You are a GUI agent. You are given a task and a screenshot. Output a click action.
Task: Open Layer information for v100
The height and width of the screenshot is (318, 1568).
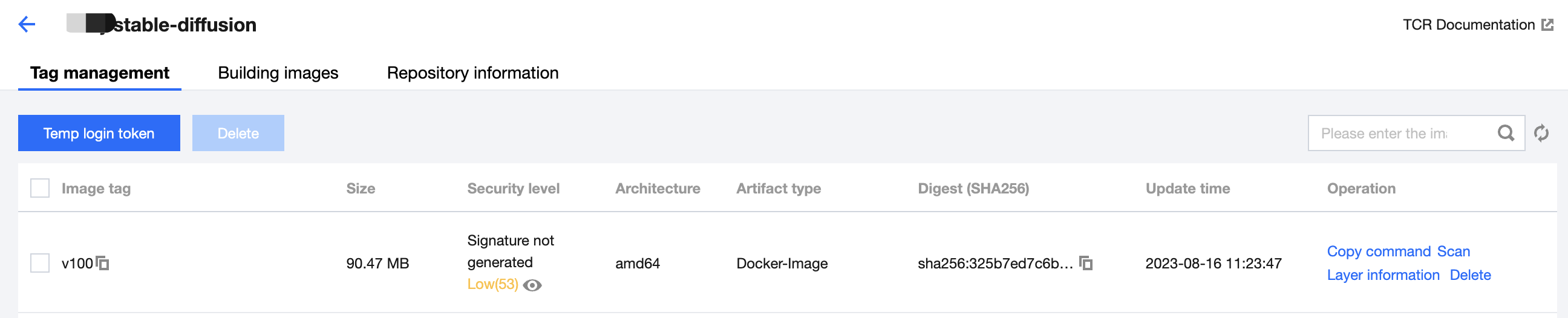pos(1383,276)
